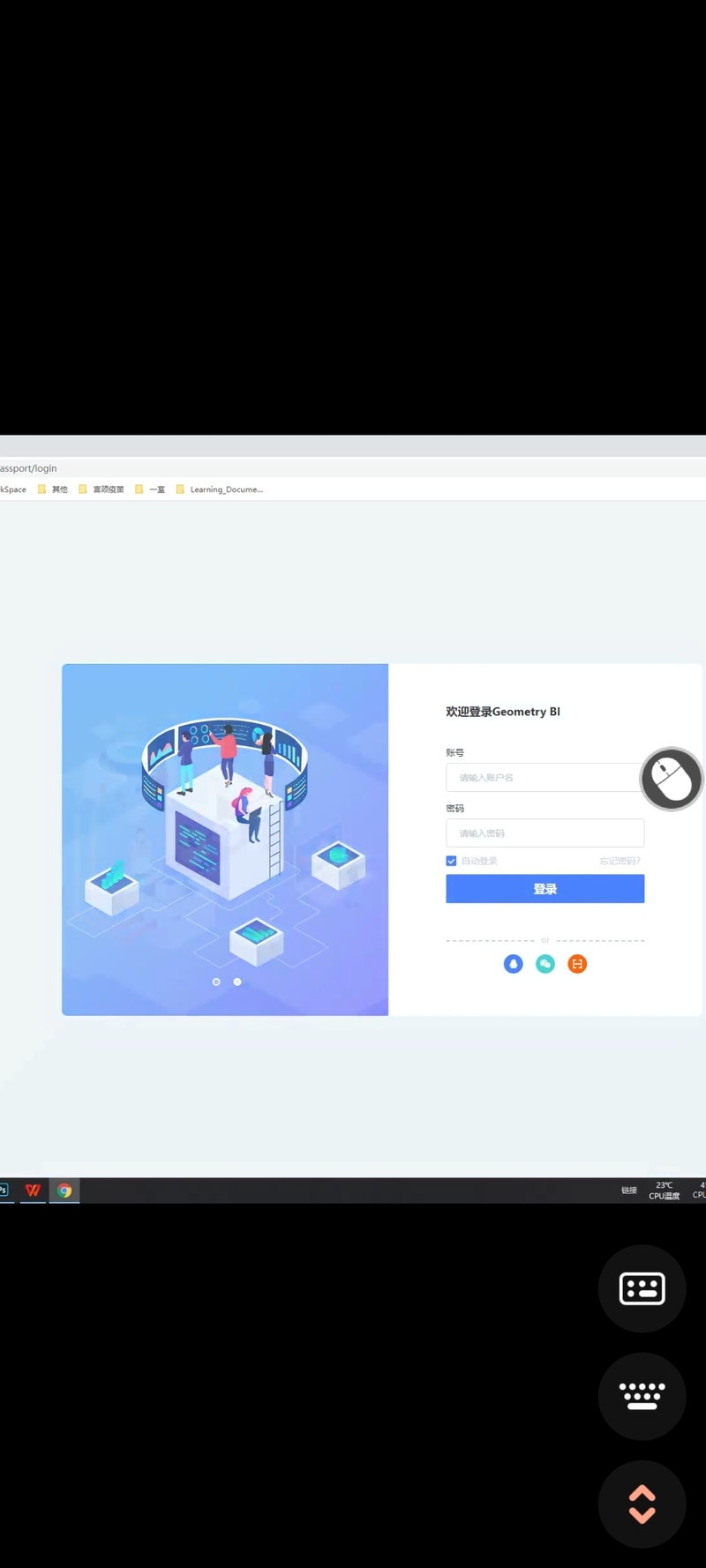706x1568 pixels.
Task: Open the 其他 bookmarks folder
Action: [x=52, y=489]
